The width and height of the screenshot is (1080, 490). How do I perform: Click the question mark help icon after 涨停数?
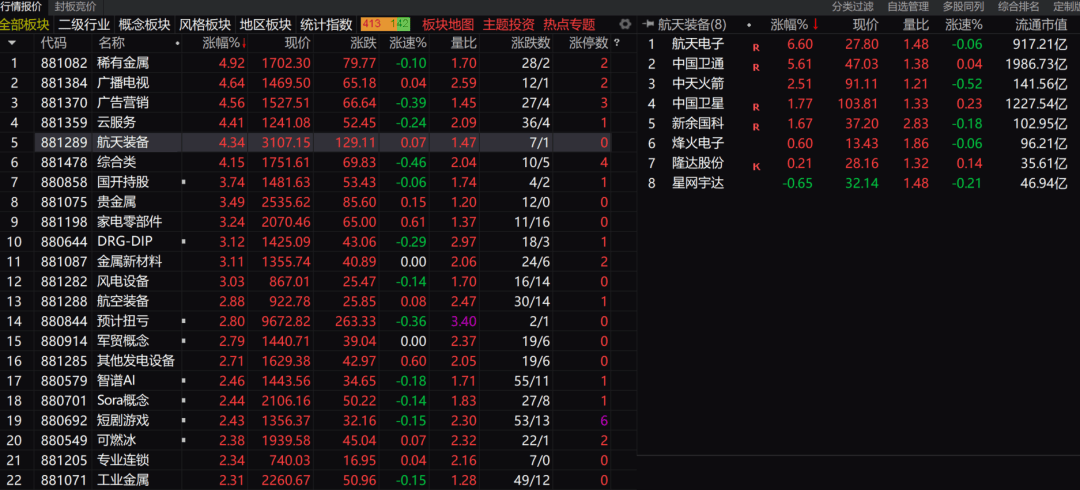(x=616, y=43)
